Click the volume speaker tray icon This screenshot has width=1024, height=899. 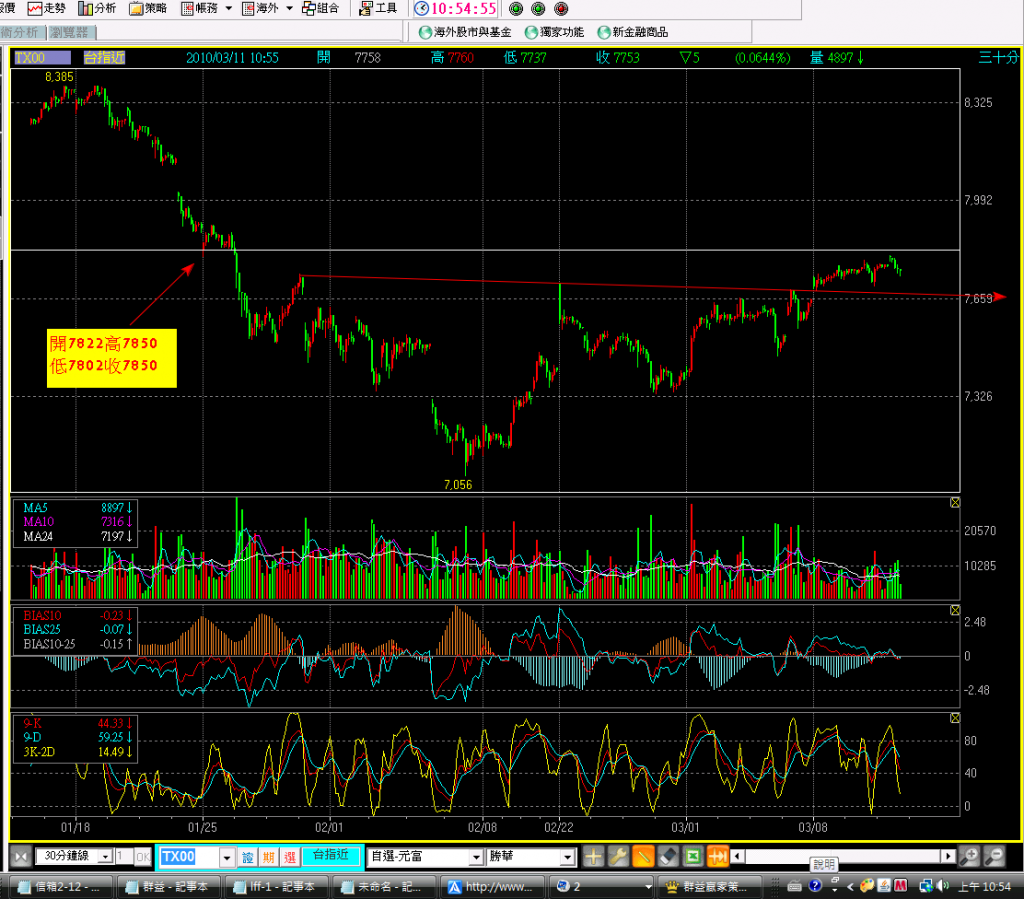(942, 886)
